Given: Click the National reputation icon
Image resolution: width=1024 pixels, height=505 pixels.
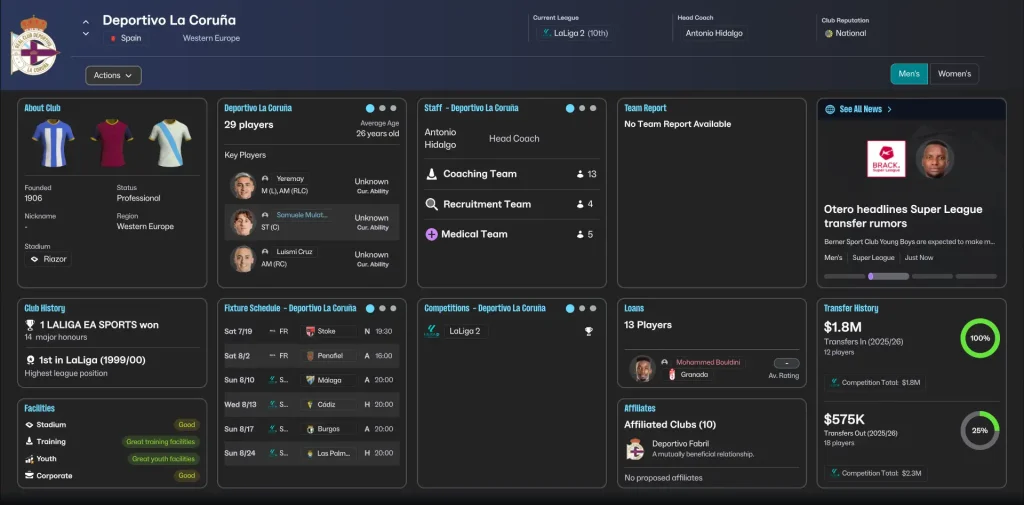Looking at the screenshot, I should coord(829,33).
